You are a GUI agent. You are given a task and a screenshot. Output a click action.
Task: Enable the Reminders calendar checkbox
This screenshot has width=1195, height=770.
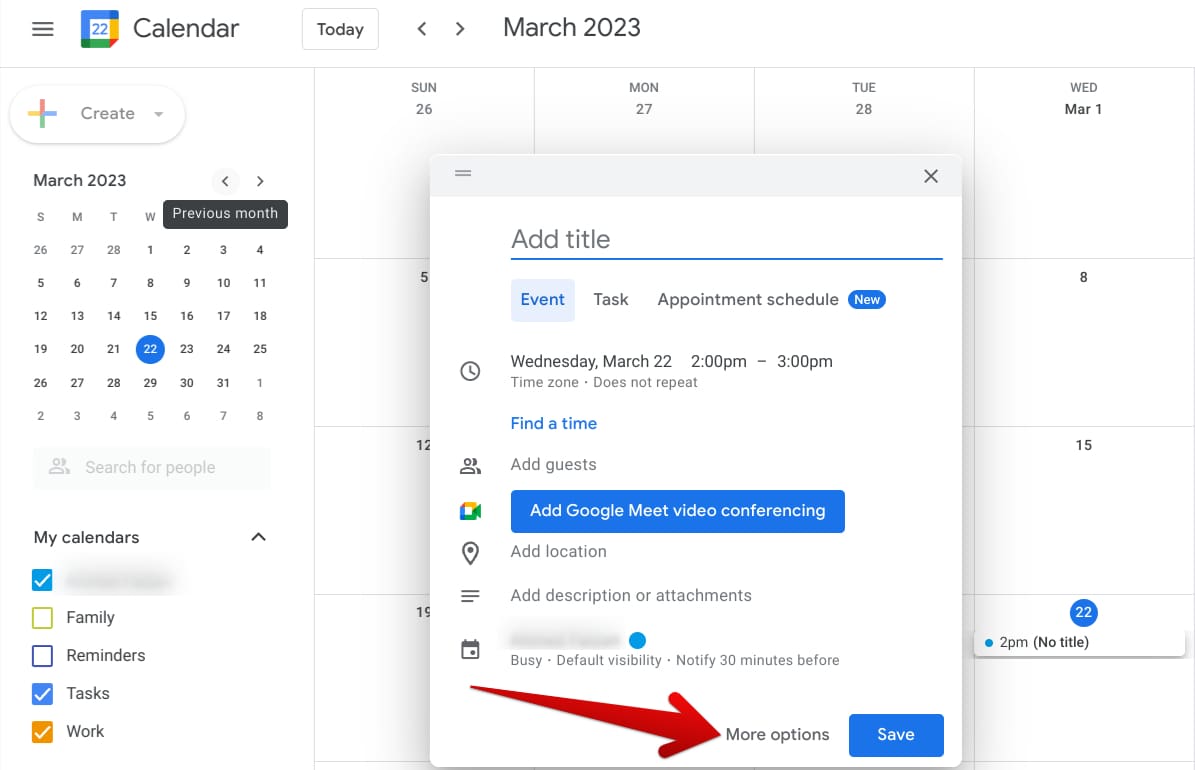pyautogui.click(x=43, y=656)
